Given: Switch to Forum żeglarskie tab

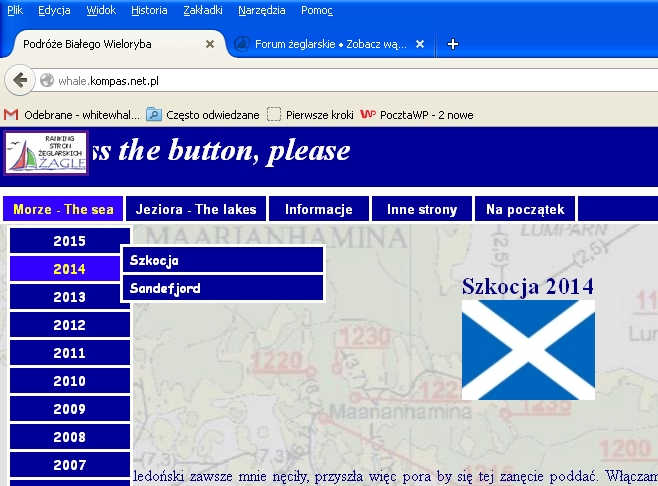Looking at the screenshot, I should pyautogui.click(x=332, y=44).
